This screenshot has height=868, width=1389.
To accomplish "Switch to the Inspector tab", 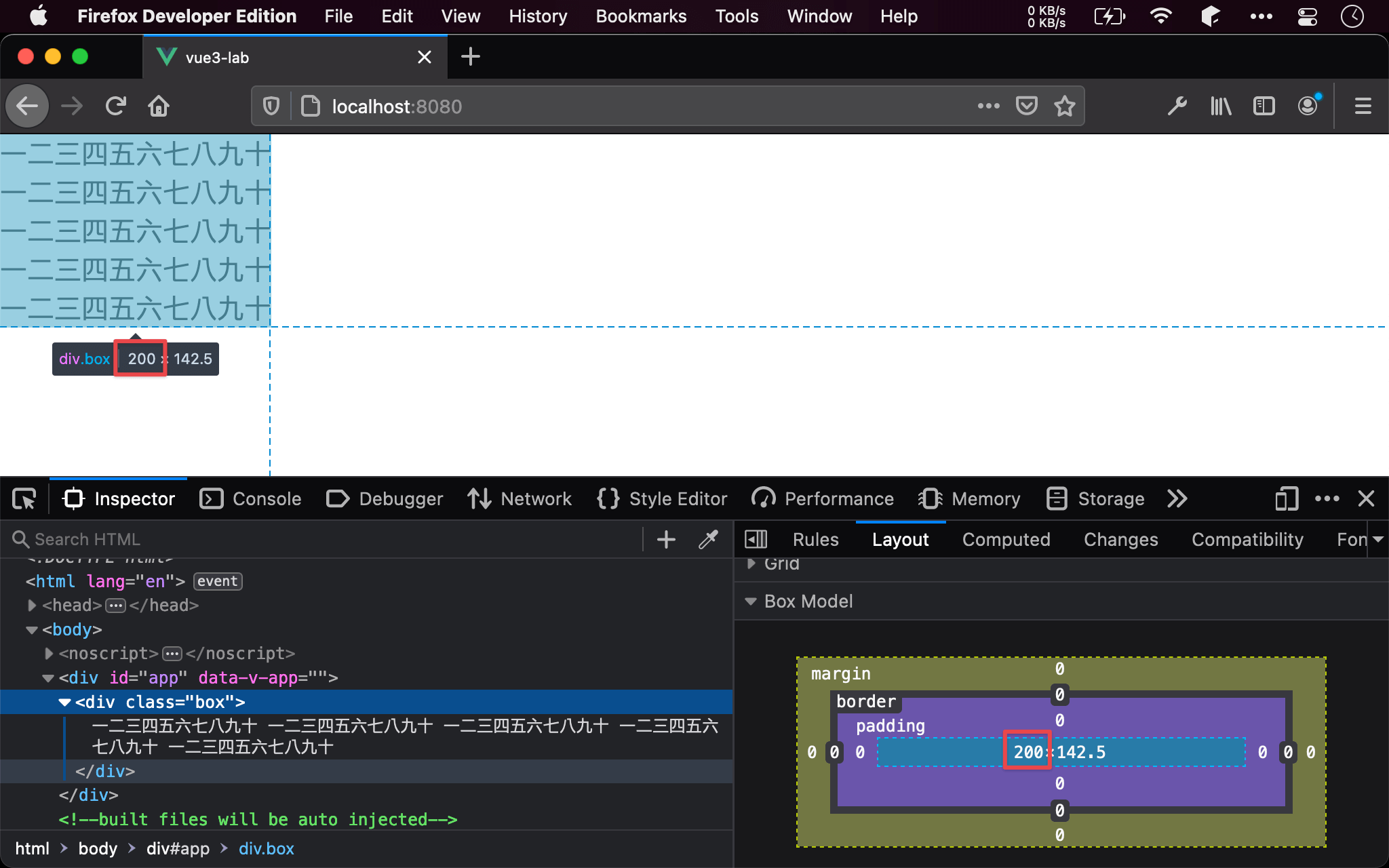I will (x=119, y=499).
